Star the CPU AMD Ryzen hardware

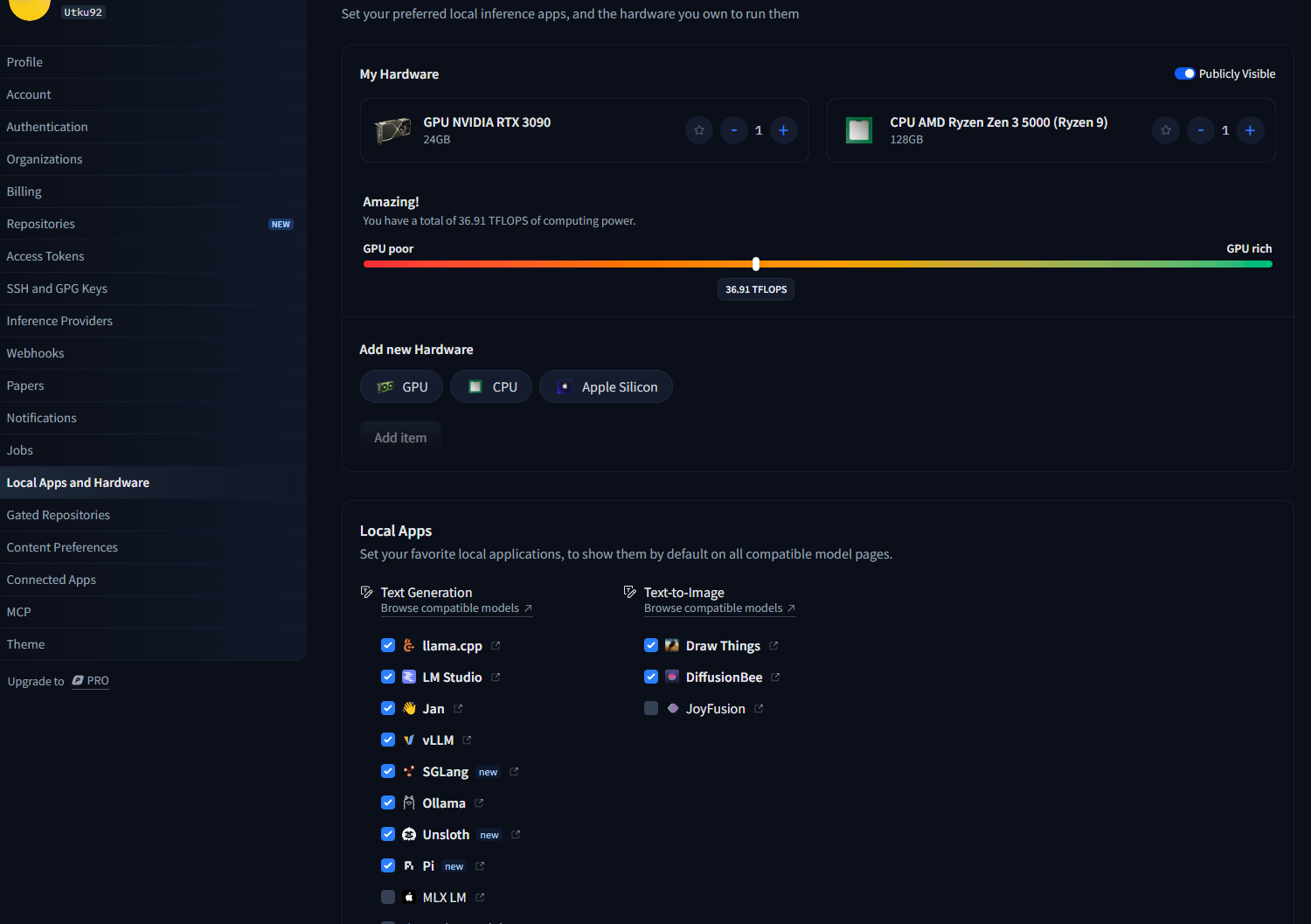[x=1166, y=130]
